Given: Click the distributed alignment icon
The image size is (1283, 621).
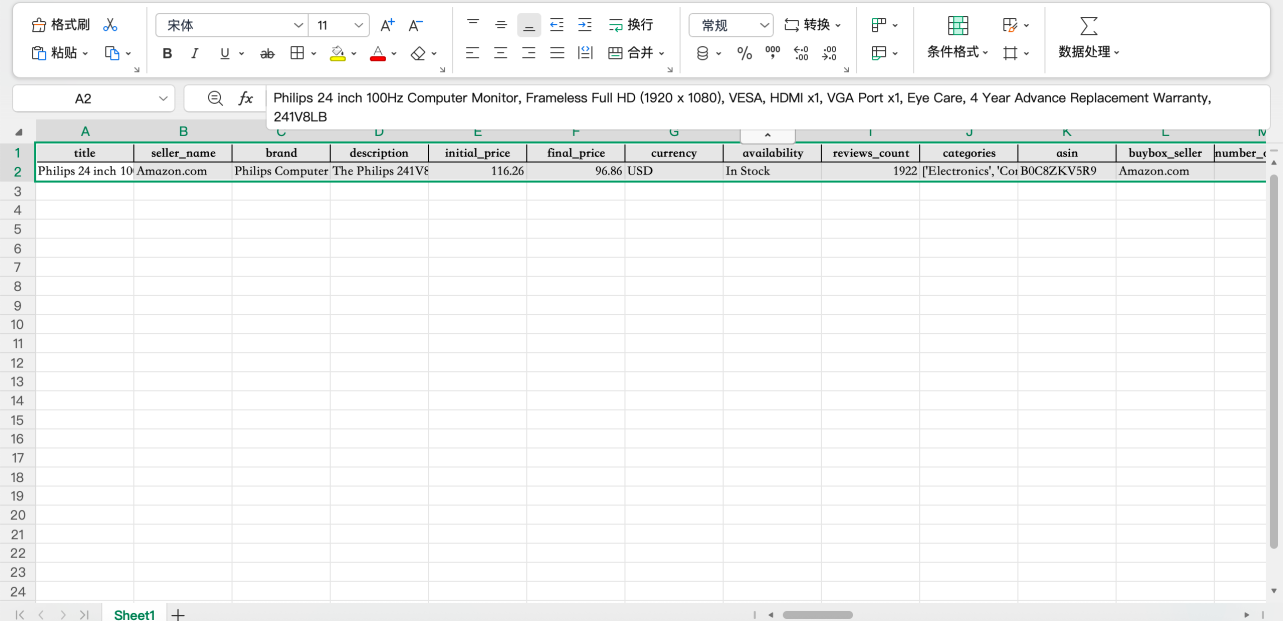Looking at the screenshot, I should click(585, 53).
